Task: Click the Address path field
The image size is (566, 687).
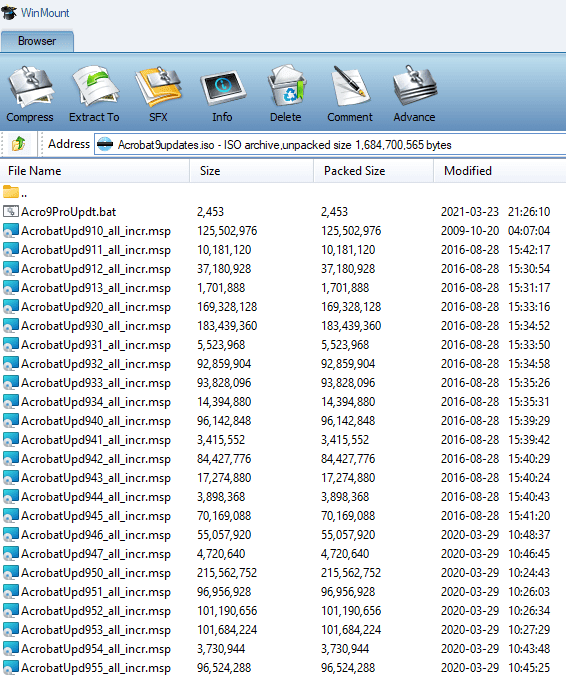Action: 330,145
